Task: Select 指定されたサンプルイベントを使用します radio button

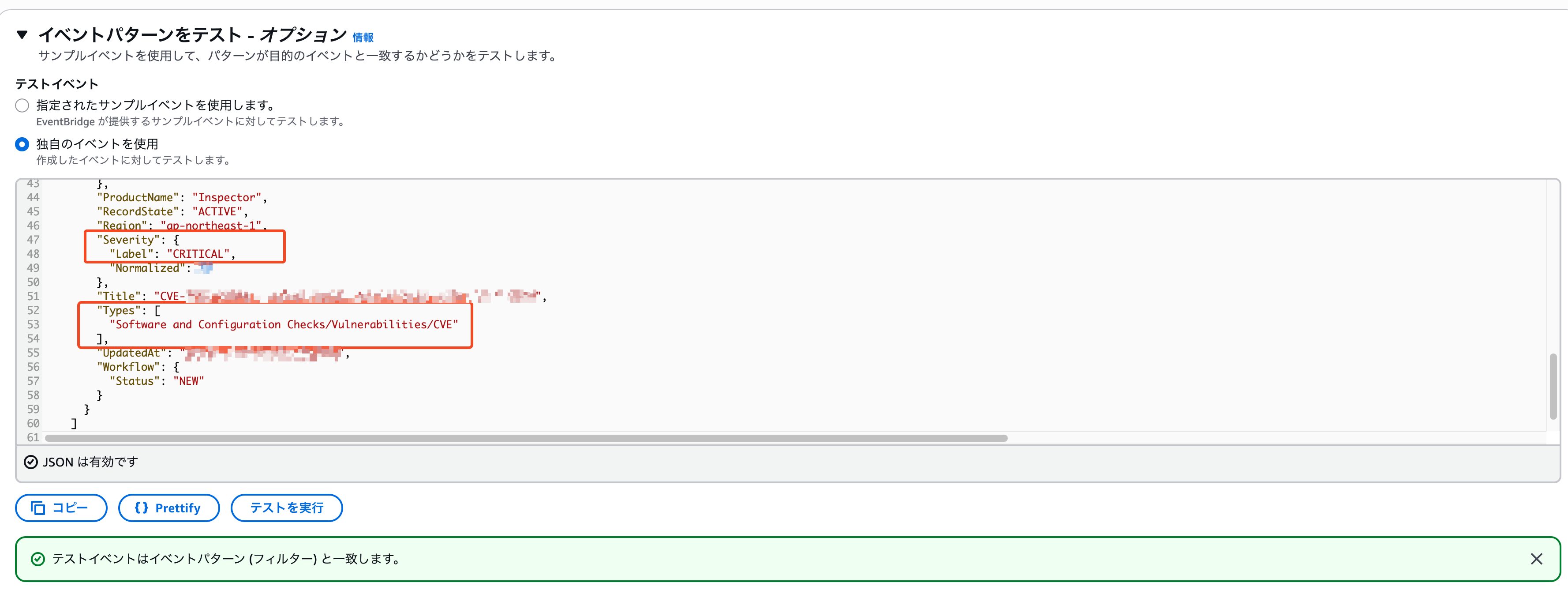Action: pos(22,105)
